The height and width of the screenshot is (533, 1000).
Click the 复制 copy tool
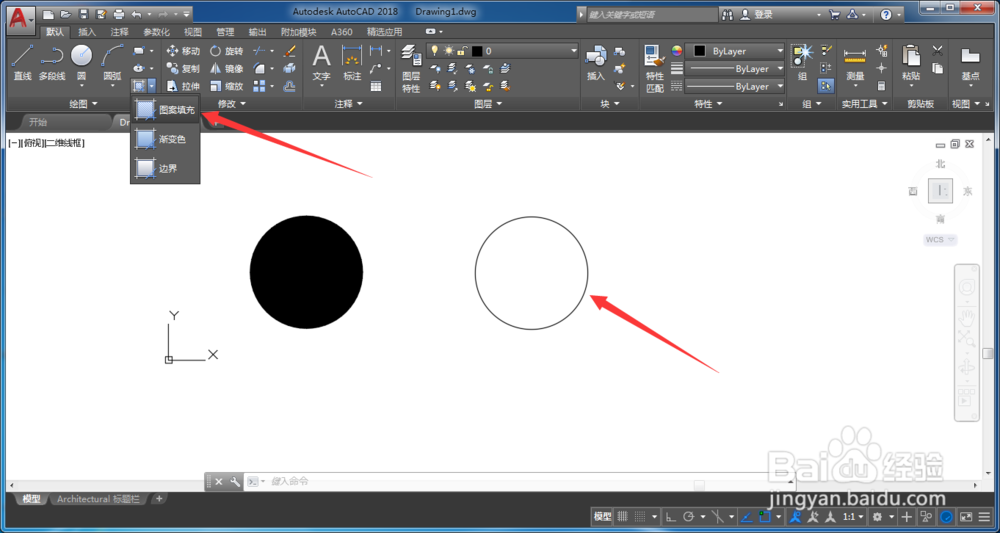click(183, 68)
